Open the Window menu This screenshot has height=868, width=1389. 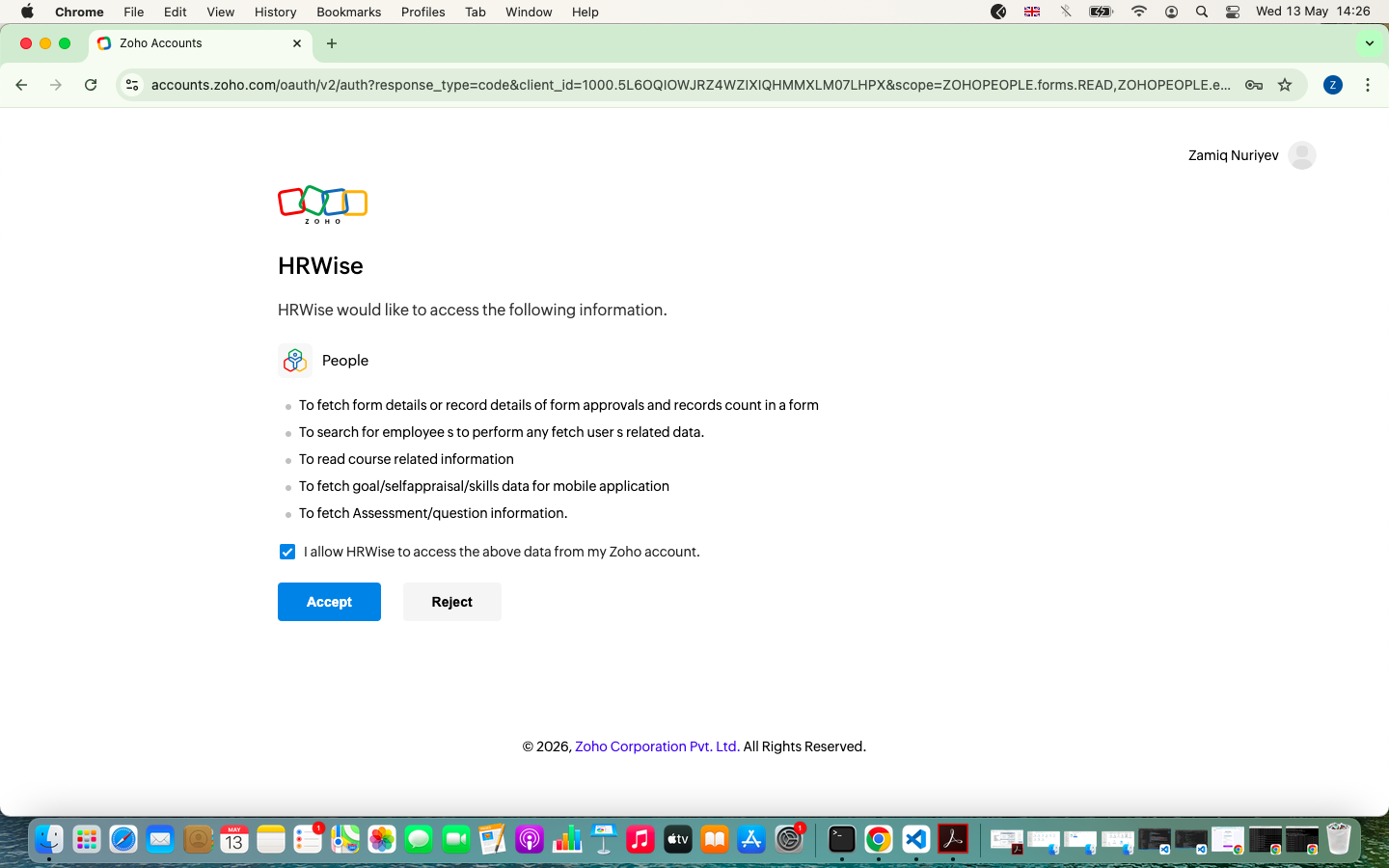point(530,12)
